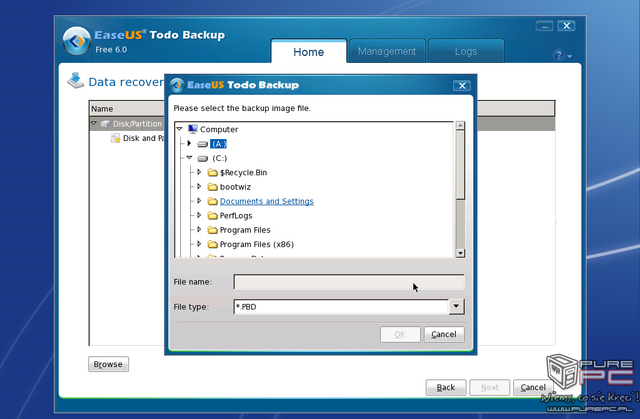Click the Program Files (x86) folder icon
The width and height of the screenshot is (640, 419).
[212, 244]
